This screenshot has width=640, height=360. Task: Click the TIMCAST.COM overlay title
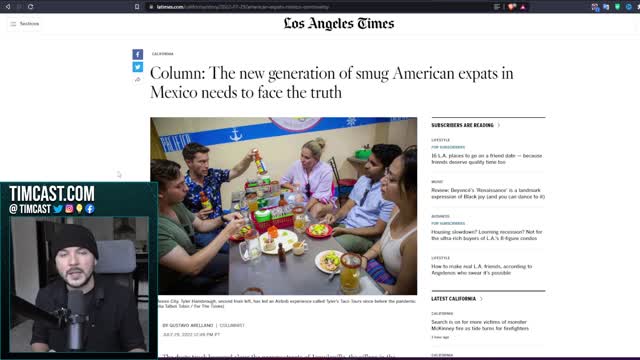point(52,193)
